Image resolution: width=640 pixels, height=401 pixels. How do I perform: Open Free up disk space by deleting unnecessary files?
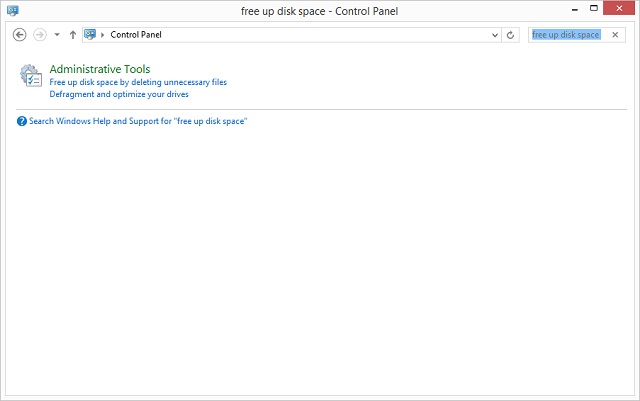pyautogui.click(x=138, y=82)
